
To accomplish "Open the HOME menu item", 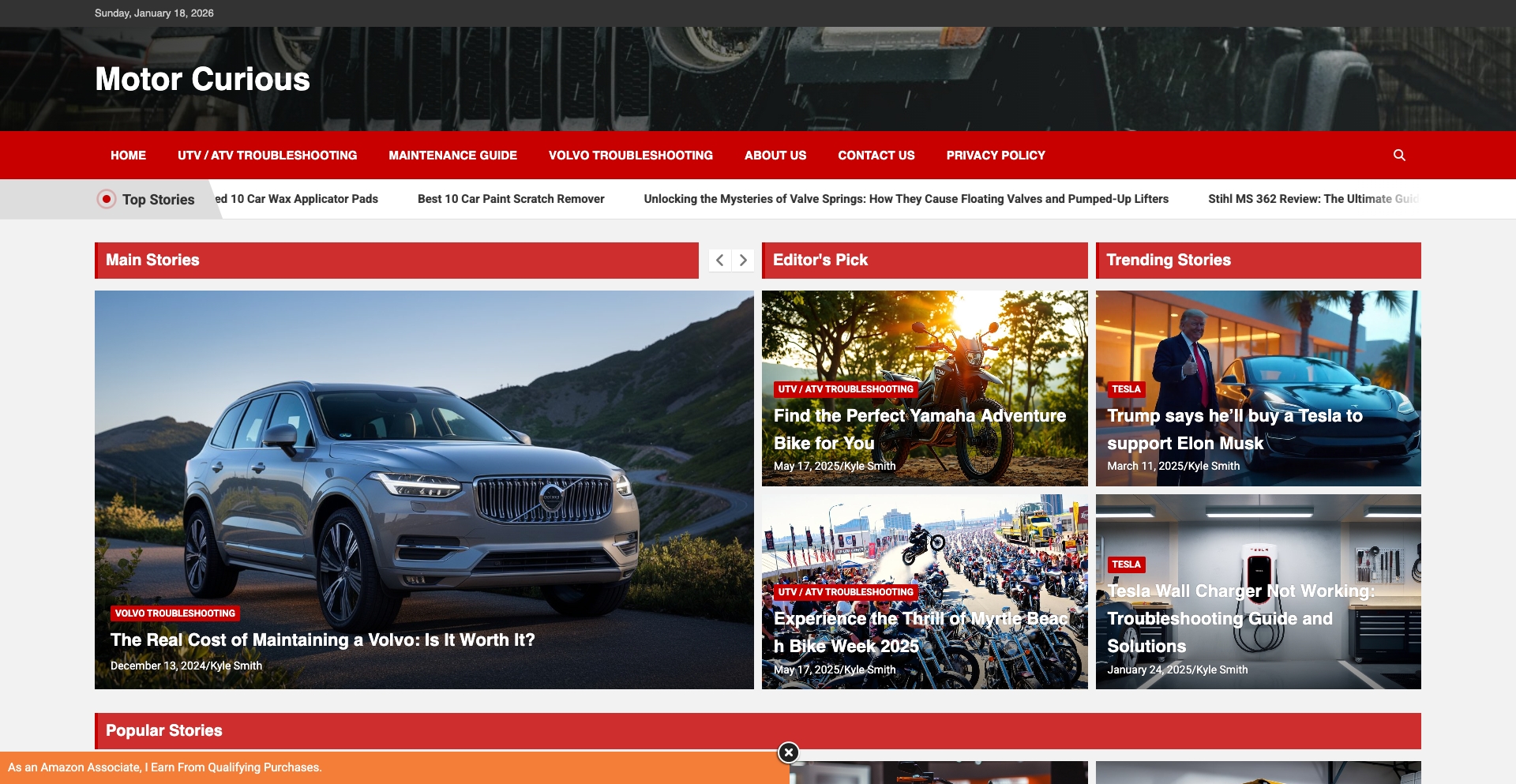I will point(128,155).
